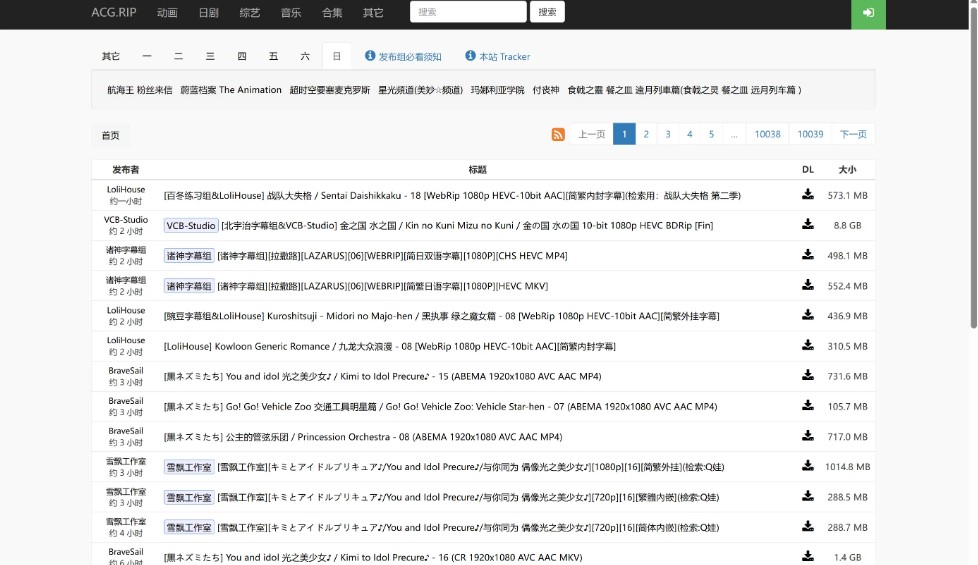Open the 动画 category in navbar
Viewport: 978px width, 565px height.
click(x=167, y=13)
